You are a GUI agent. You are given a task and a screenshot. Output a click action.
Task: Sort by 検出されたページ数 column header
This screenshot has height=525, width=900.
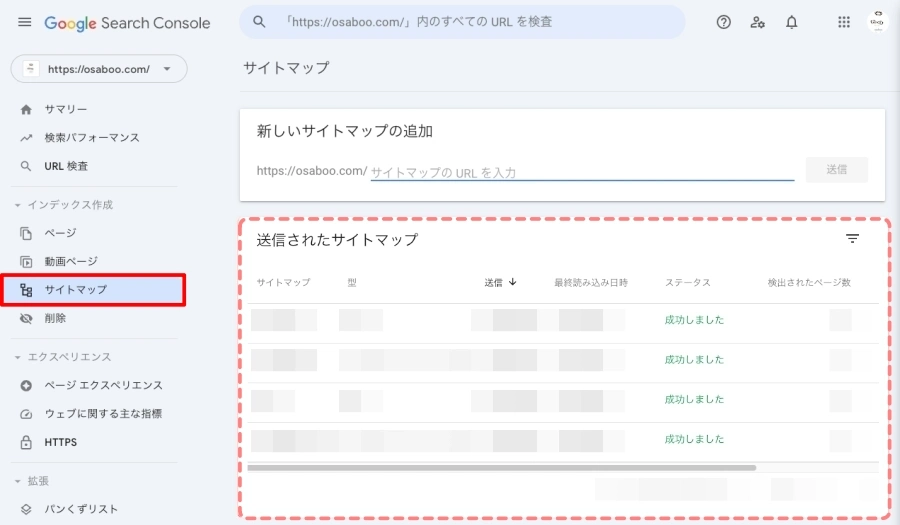tap(809, 282)
